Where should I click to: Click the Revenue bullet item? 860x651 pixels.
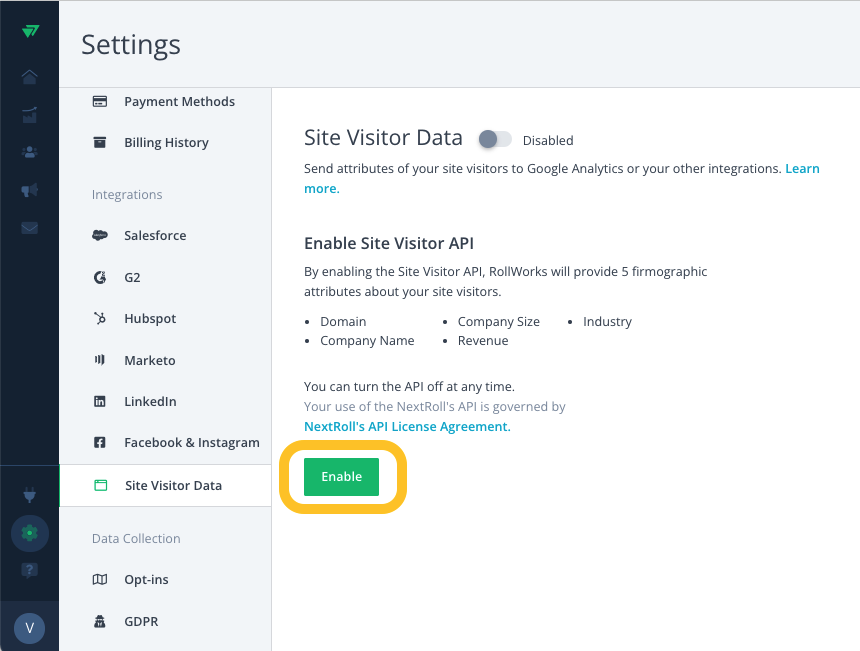483,341
